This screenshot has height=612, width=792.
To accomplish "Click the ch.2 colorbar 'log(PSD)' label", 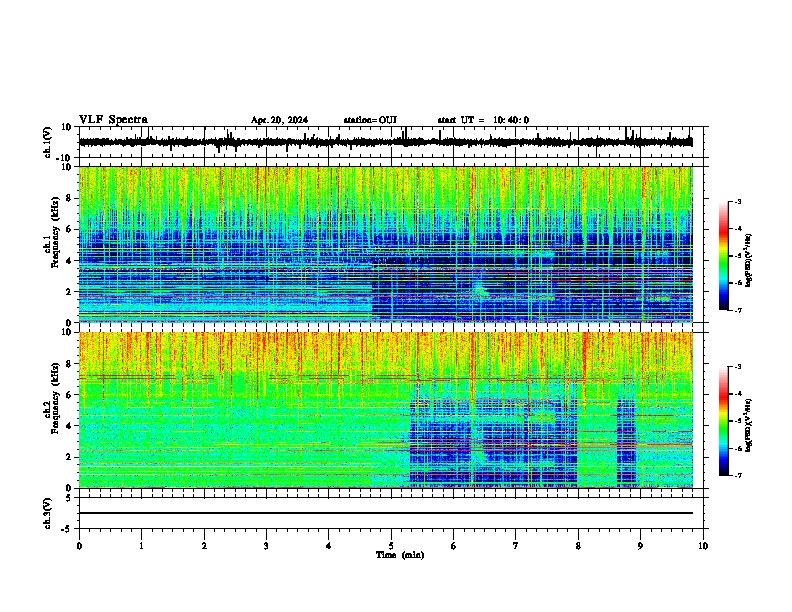I will [x=748, y=425].
